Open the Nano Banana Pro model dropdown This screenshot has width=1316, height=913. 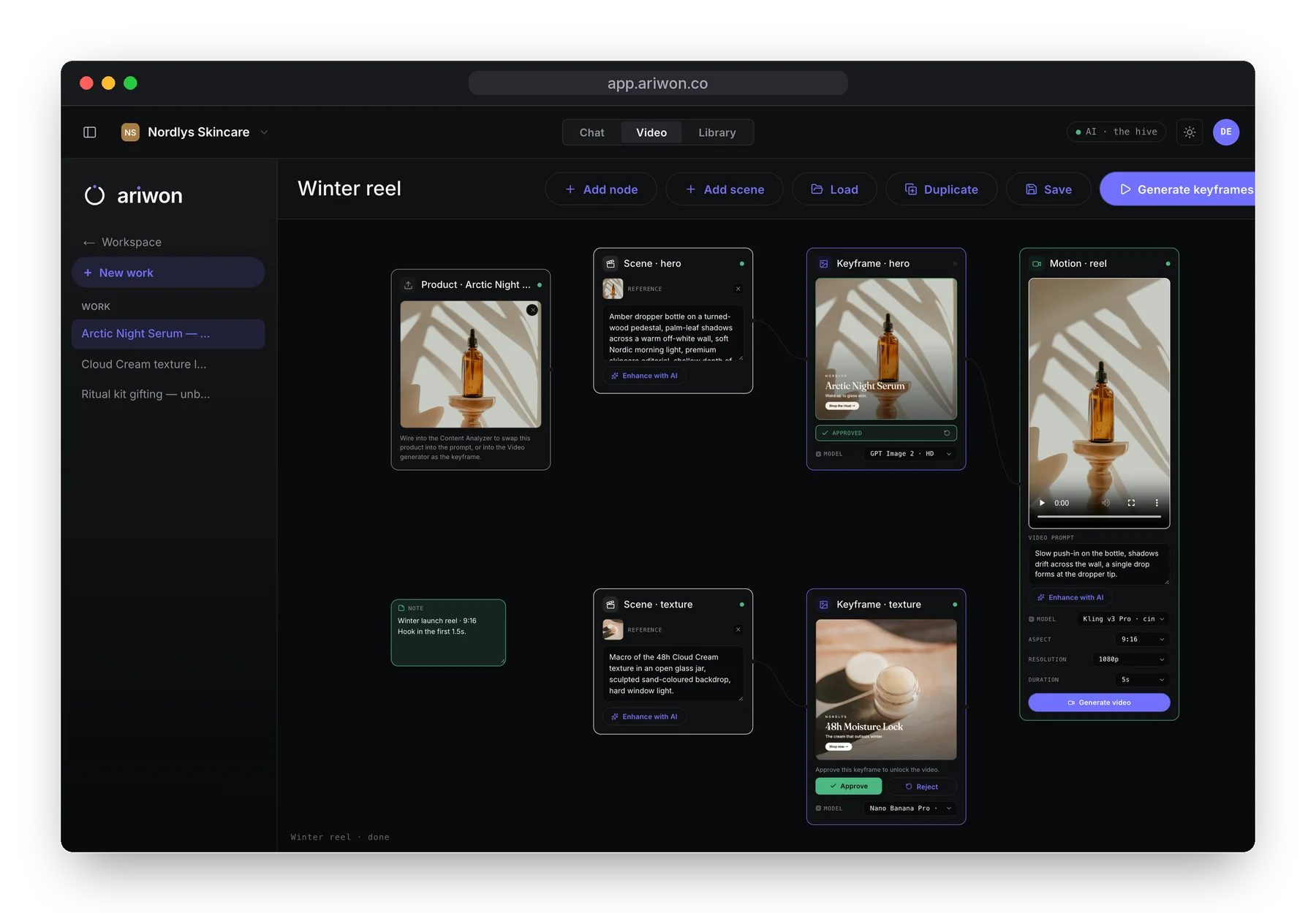[910, 808]
